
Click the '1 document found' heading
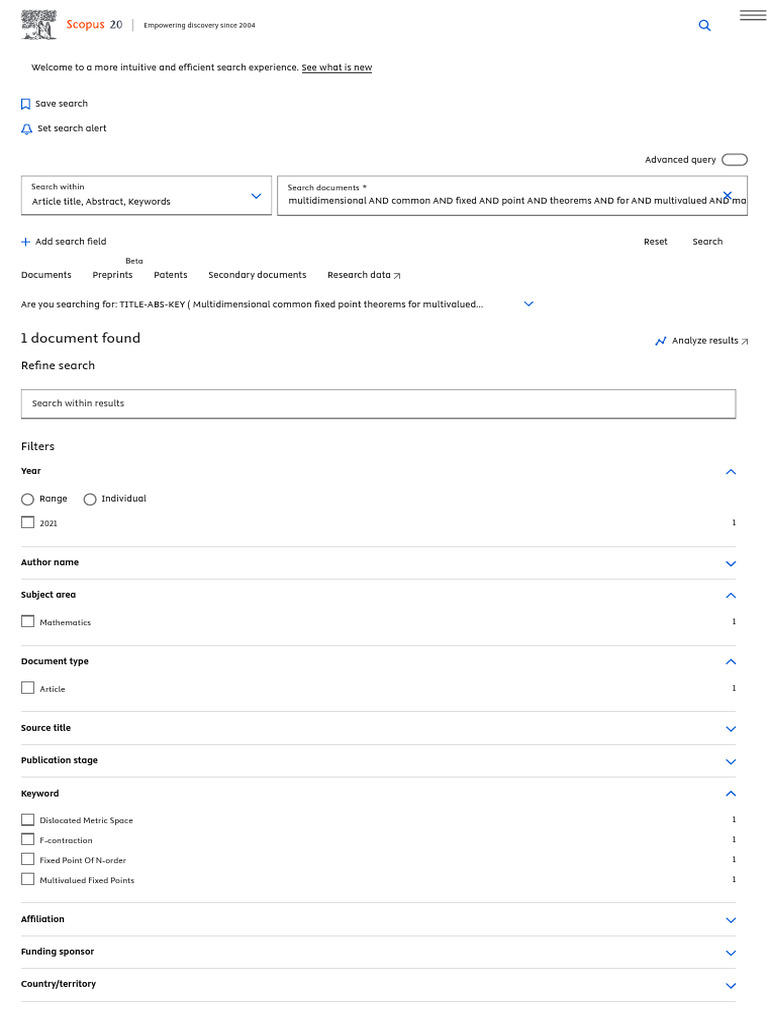pos(80,338)
